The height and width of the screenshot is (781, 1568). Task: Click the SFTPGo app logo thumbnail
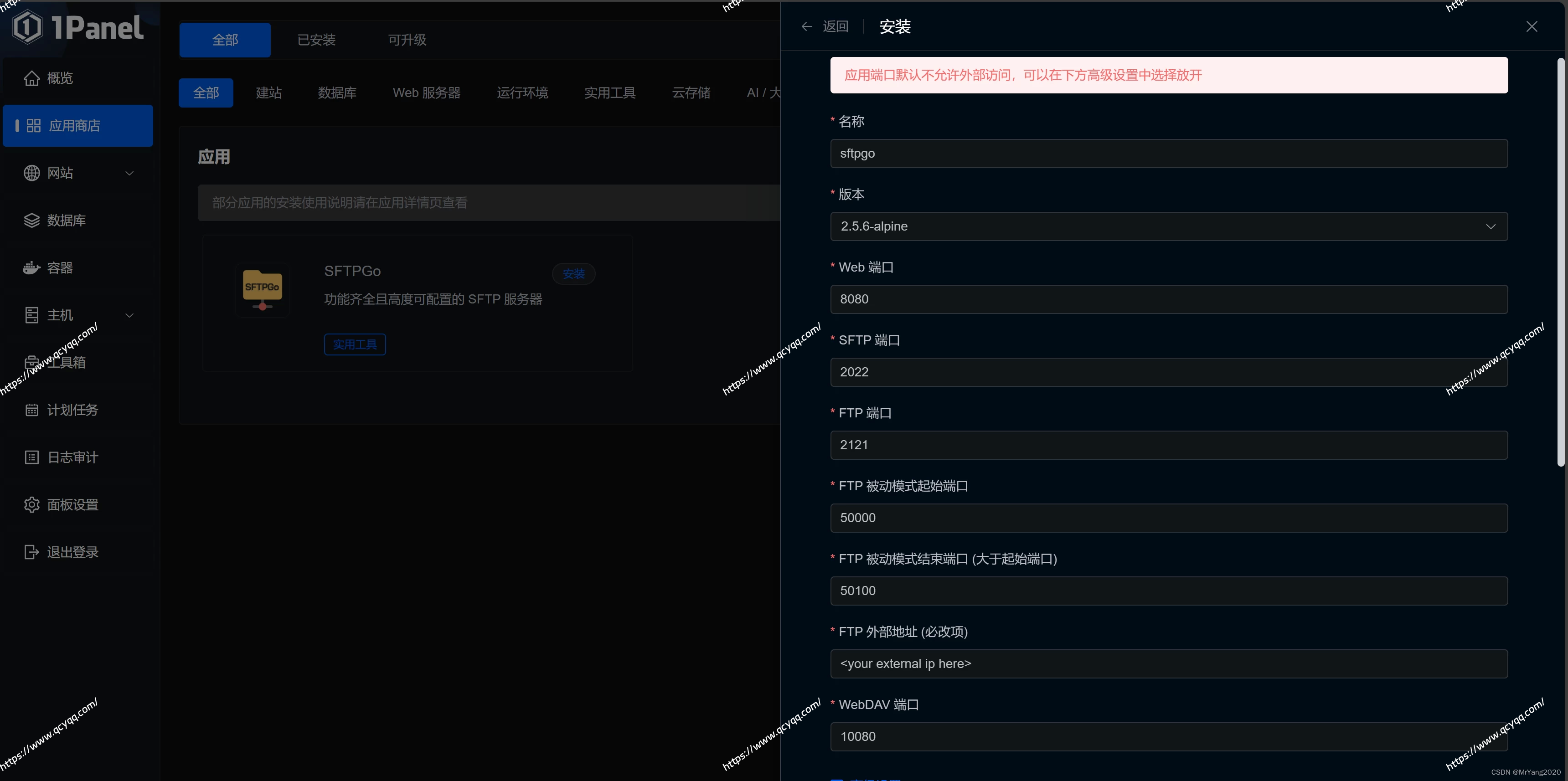tap(263, 289)
